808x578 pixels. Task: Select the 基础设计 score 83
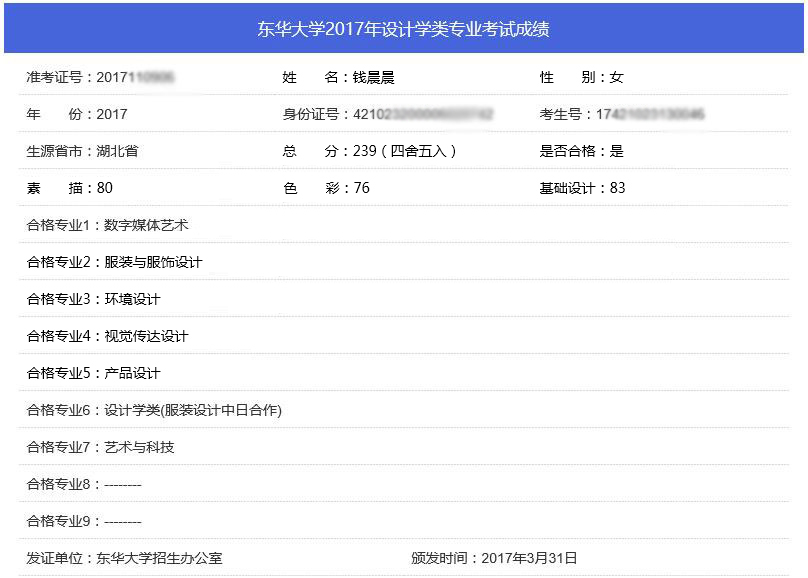click(617, 188)
